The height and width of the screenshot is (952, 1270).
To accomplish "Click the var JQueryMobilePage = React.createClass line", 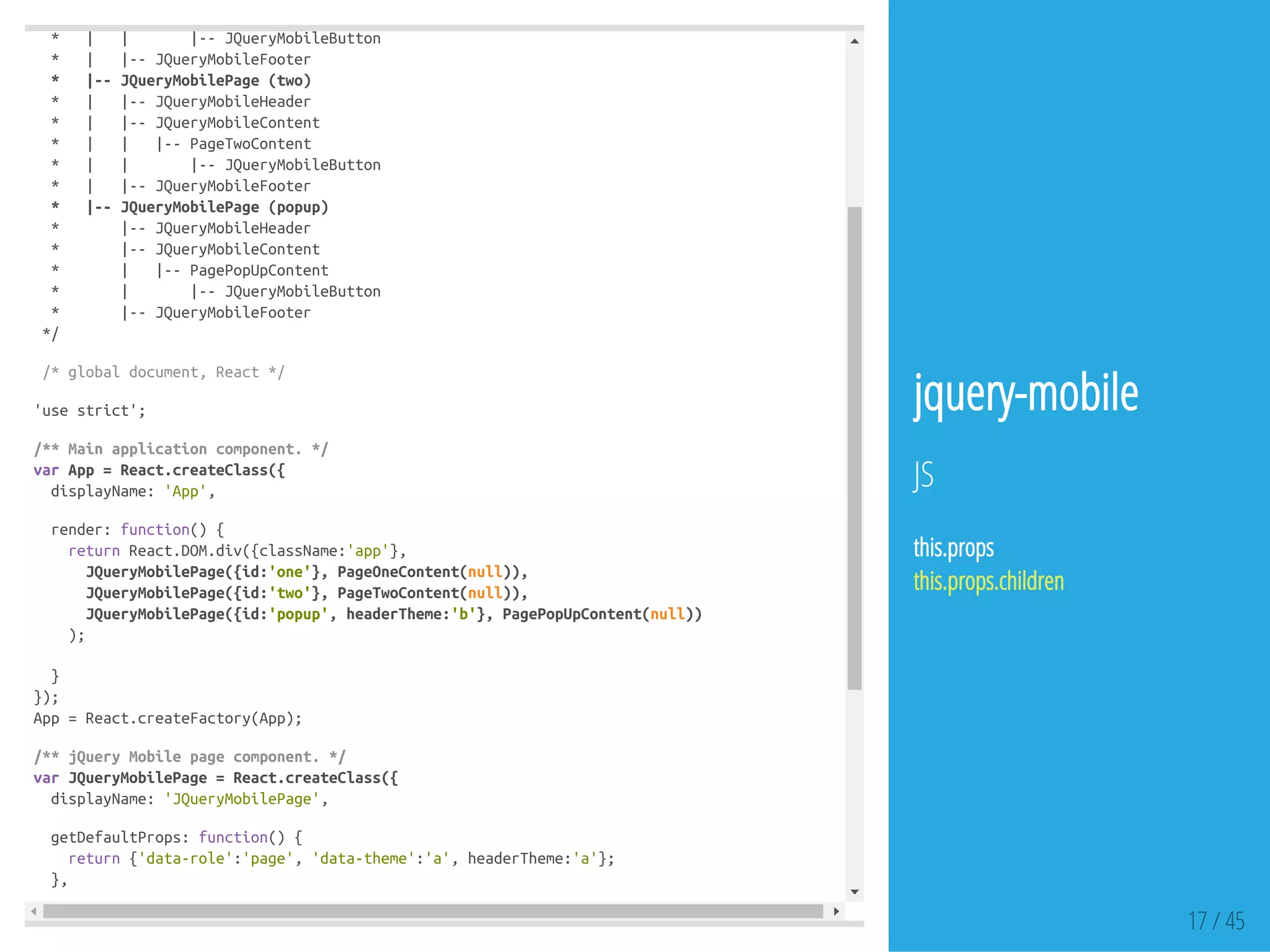I will point(216,778).
